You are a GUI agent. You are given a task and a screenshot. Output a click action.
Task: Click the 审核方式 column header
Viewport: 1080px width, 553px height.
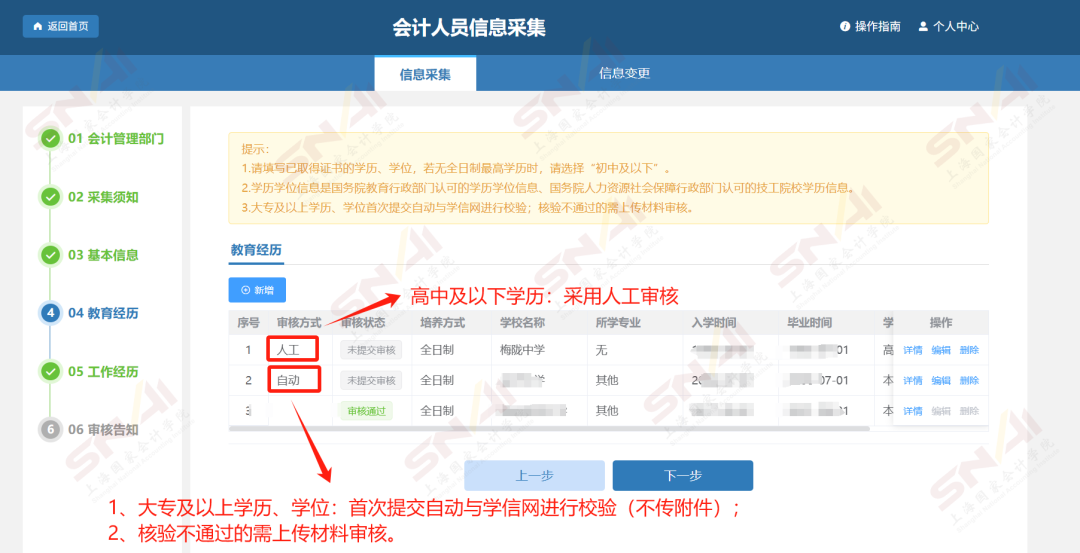(x=299, y=322)
